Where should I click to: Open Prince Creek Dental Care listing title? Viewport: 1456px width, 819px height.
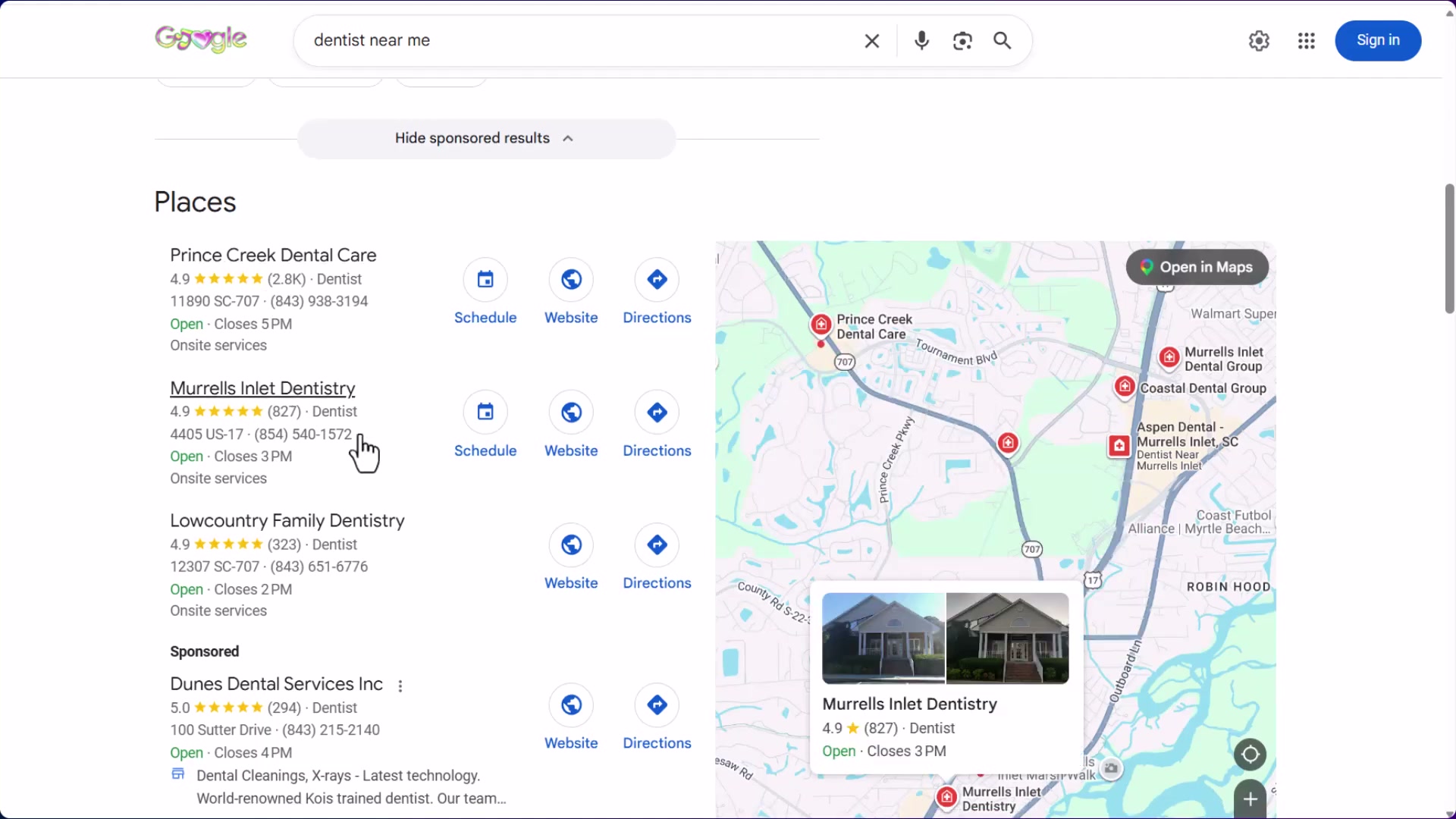tap(273, 255)
